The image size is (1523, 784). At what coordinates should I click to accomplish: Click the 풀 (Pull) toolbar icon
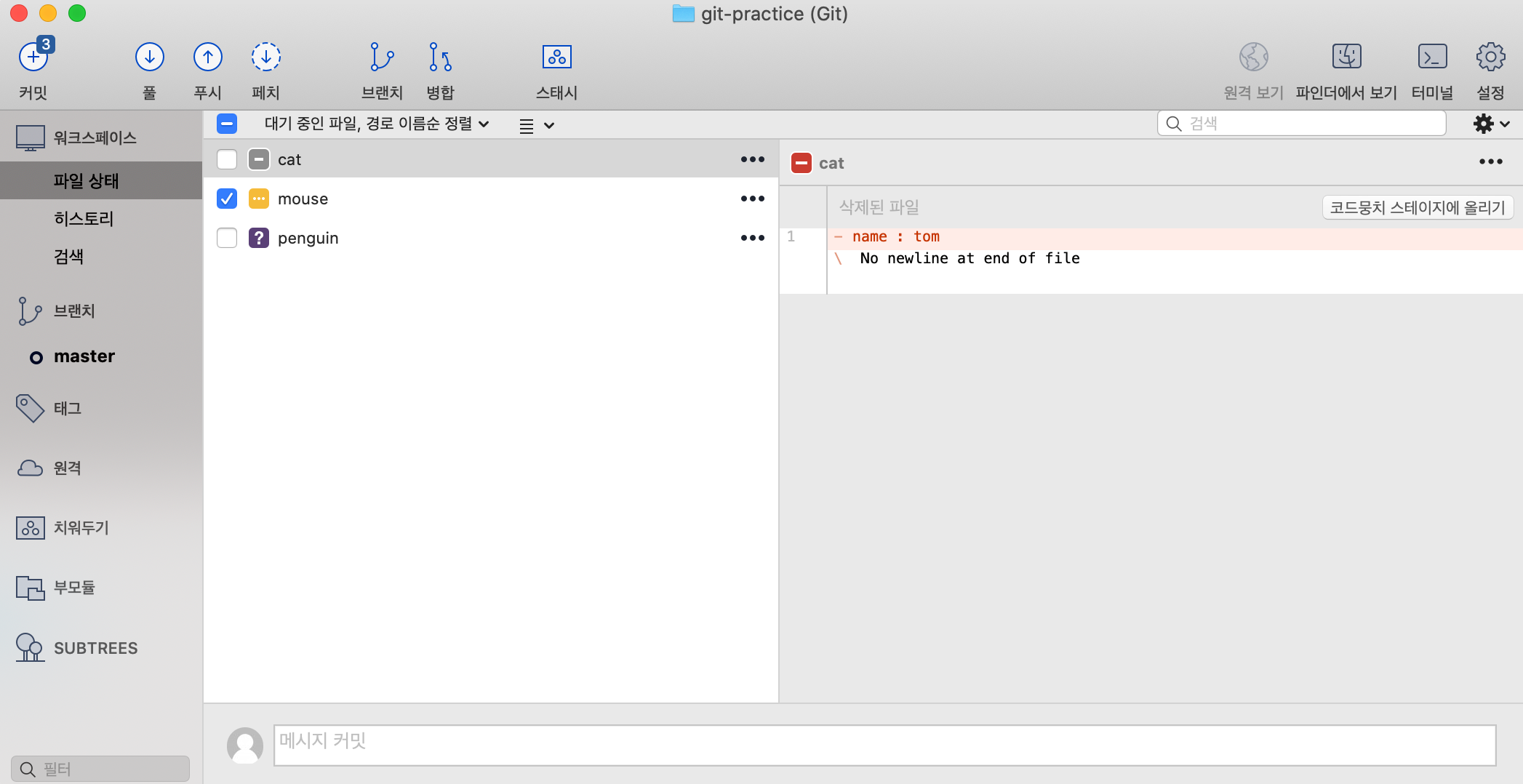point(149,57)
